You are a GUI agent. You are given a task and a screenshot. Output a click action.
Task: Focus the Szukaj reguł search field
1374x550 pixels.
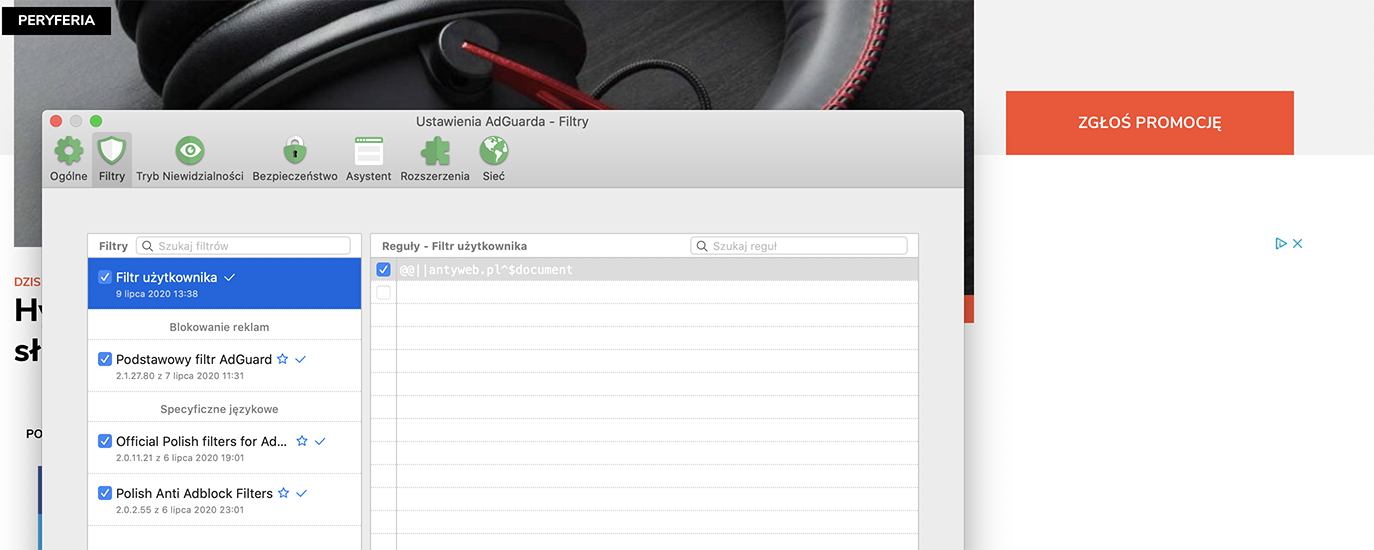(x=799, y=246)
